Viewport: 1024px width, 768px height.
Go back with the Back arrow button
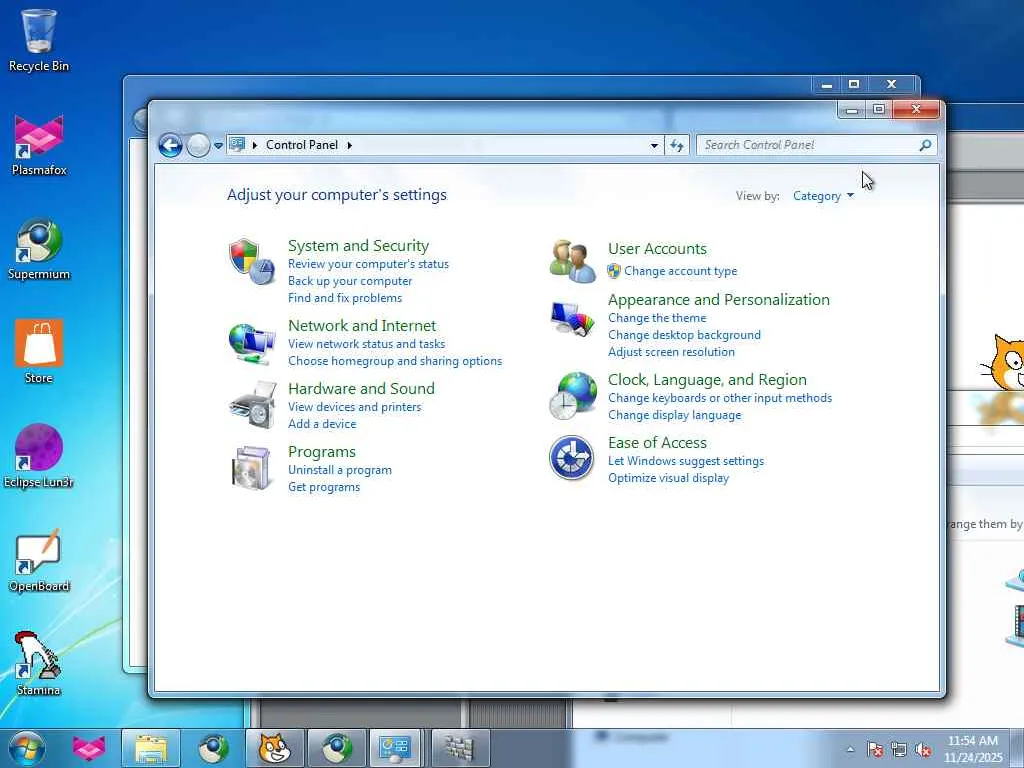170,145
